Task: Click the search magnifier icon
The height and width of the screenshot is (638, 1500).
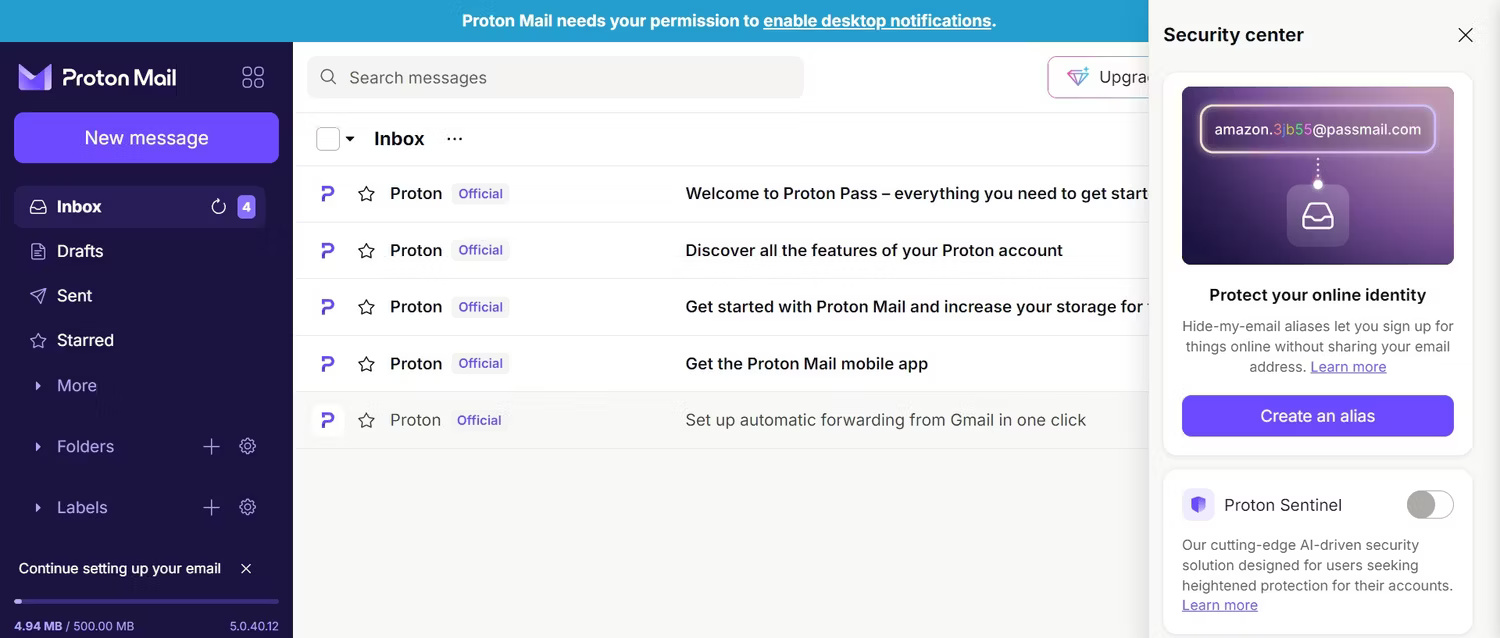Action: [327, 76]
